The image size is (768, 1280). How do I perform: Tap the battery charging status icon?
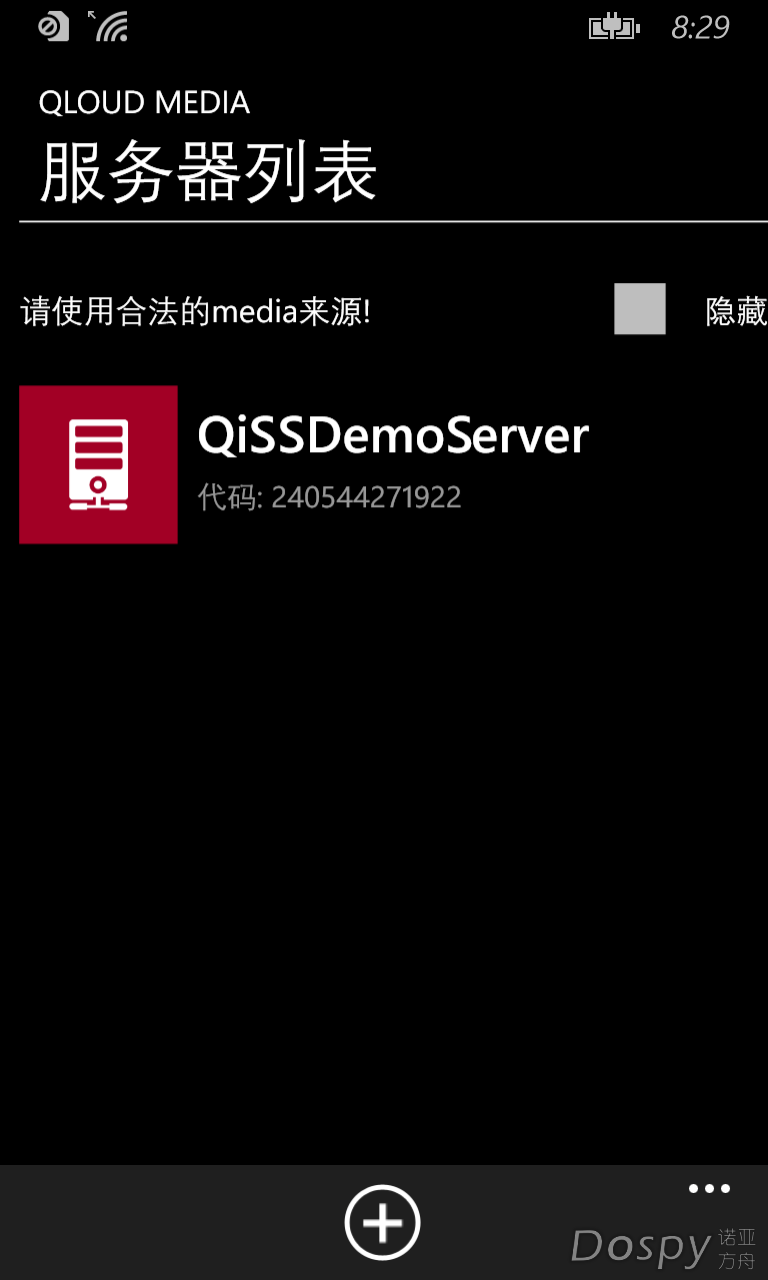coord(614,27)
